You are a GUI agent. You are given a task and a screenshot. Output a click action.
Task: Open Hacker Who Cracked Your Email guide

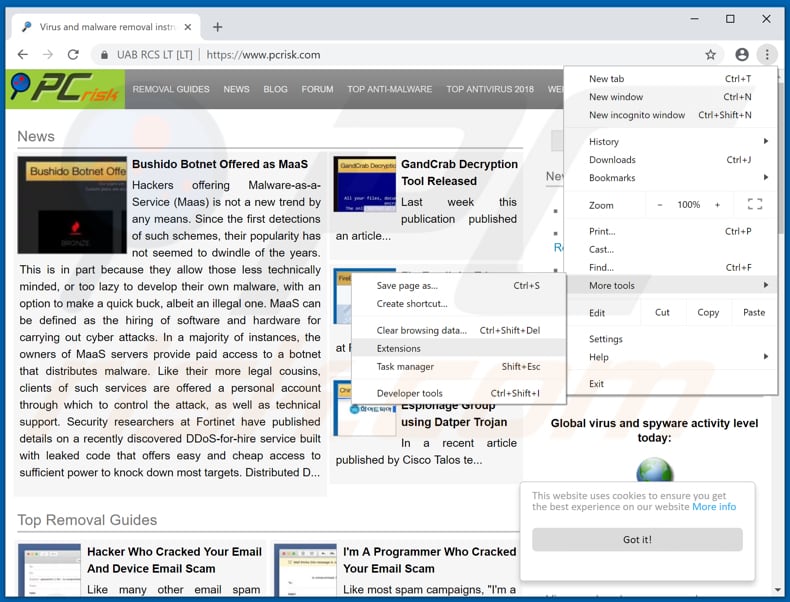[x=174, y=560]
